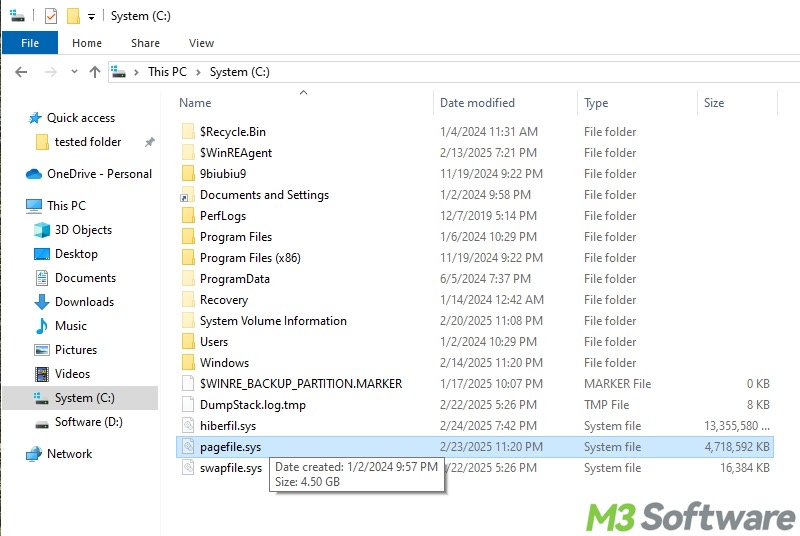800x536 pixels.
Task: Select the Downloads folder icon in the sidebar
Action: point(42,302)
